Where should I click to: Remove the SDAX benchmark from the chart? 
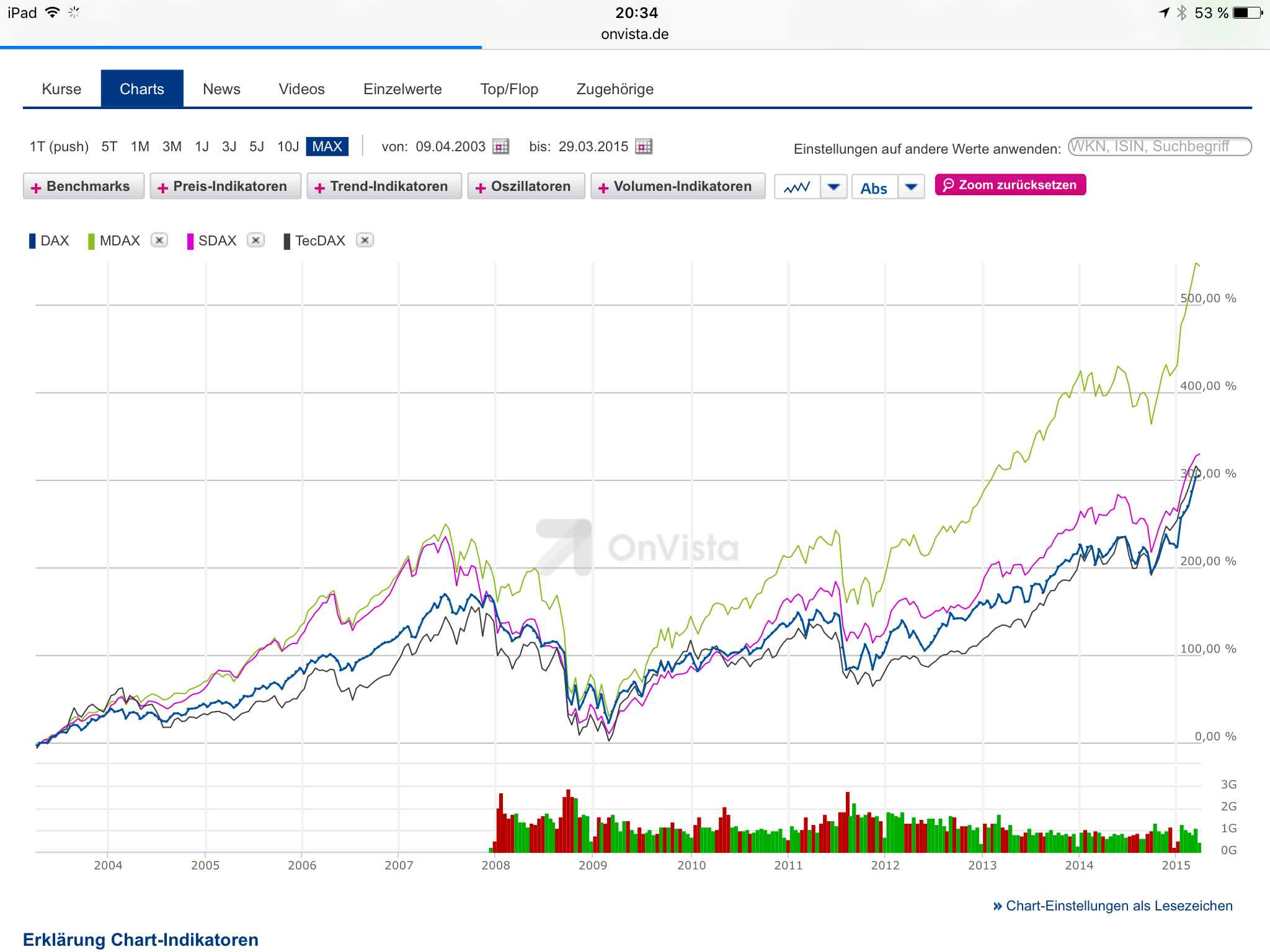point(255,240)
